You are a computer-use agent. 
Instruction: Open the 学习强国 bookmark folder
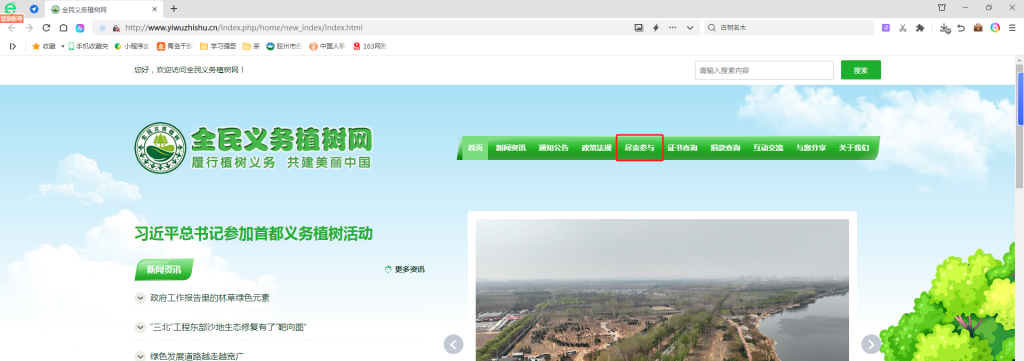point(218,46)
